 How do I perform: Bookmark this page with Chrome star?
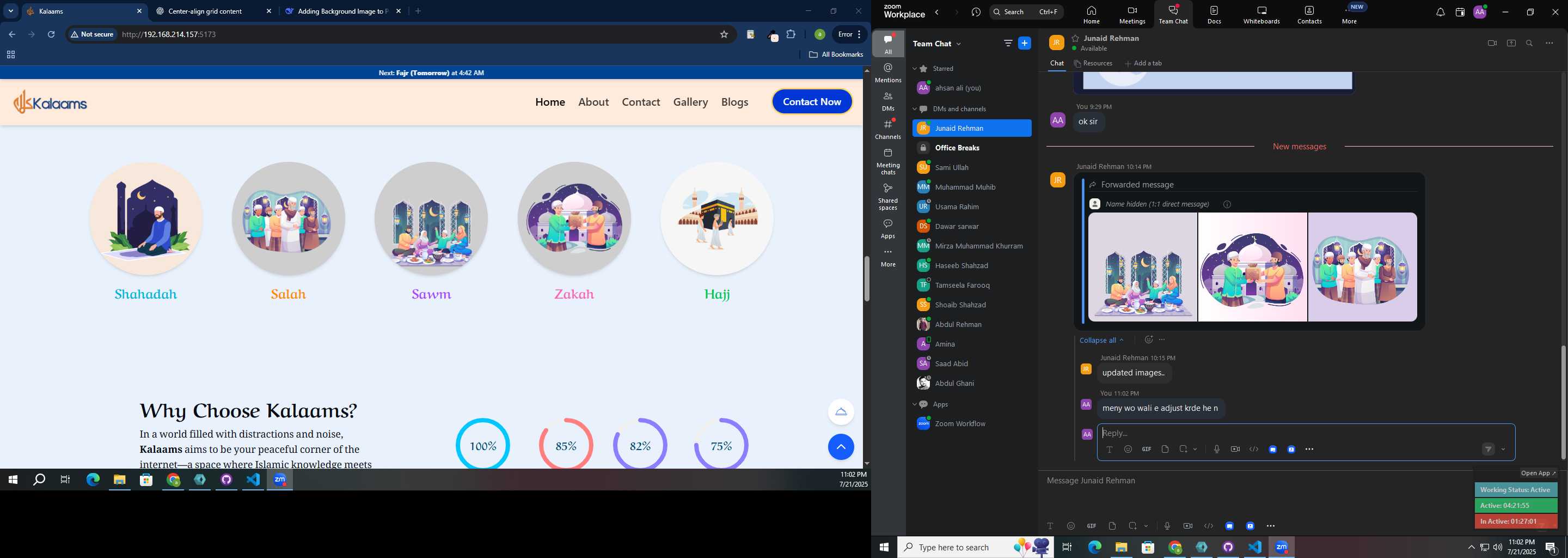click(x=724, y=35)
